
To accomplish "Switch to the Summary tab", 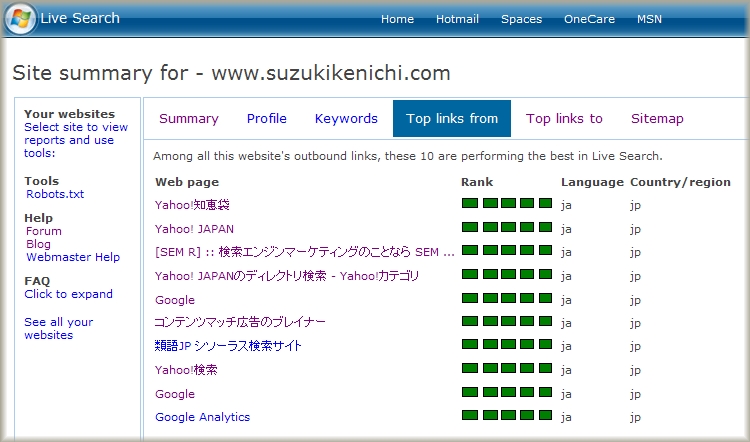I will tap(189, 119).
